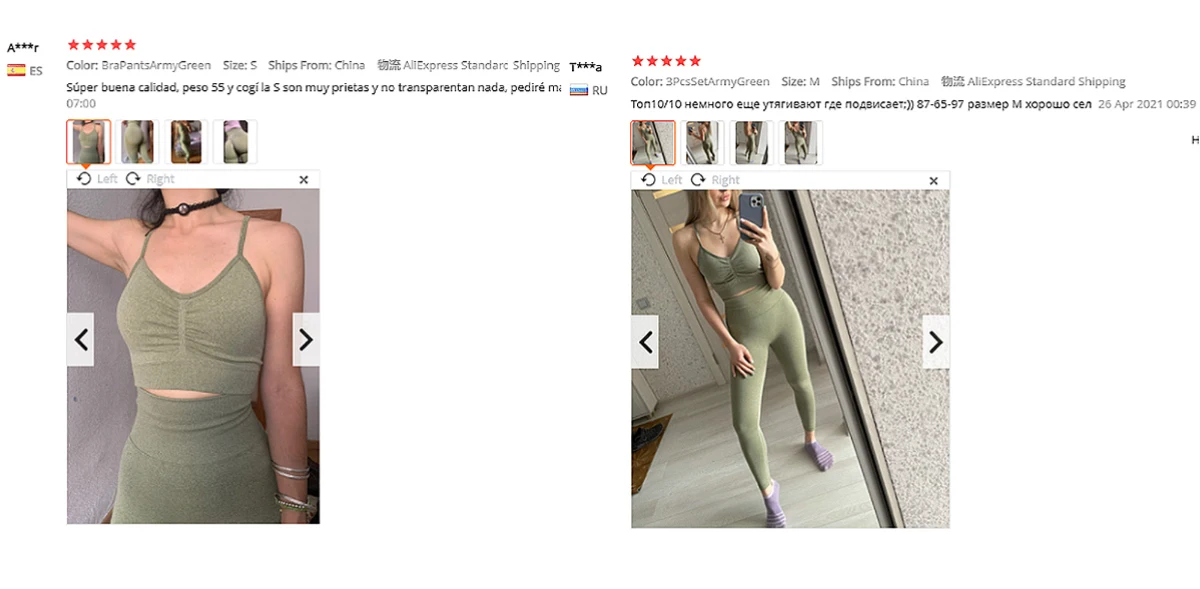
Task: Select first thumbnail of Russian review
Action: click(x=653, y=143)
